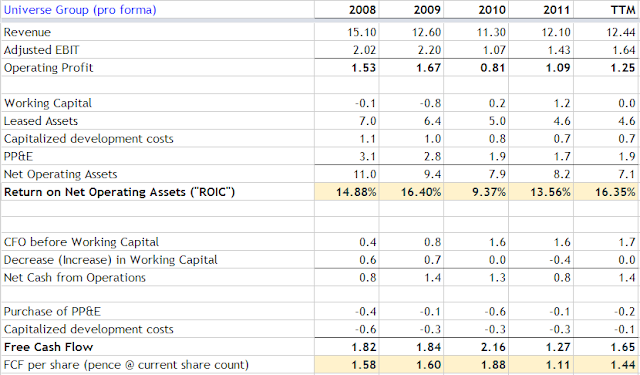Click the Revenue row label
Screen dimensions: 640x375
pyautogui.click(x=27, y=32)
